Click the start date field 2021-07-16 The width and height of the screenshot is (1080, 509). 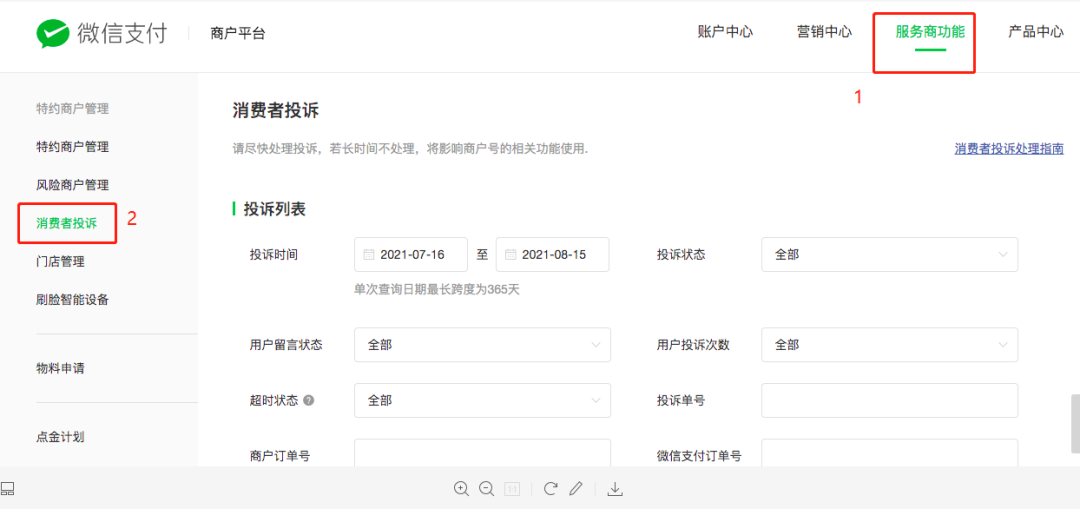pyautogui.click(x=411, y=255)
